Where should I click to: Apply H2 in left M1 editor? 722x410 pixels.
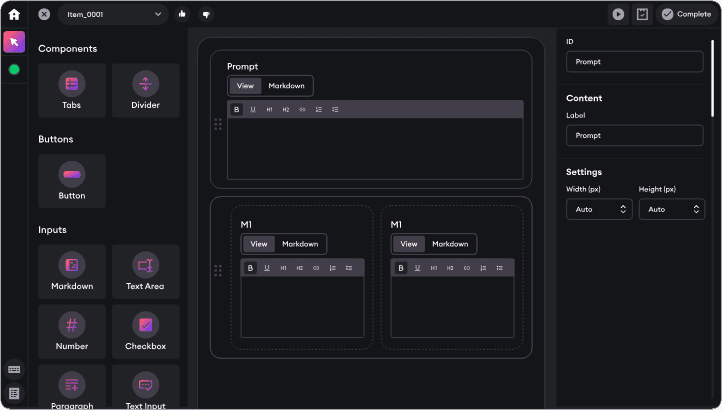(x=300, y=268)
